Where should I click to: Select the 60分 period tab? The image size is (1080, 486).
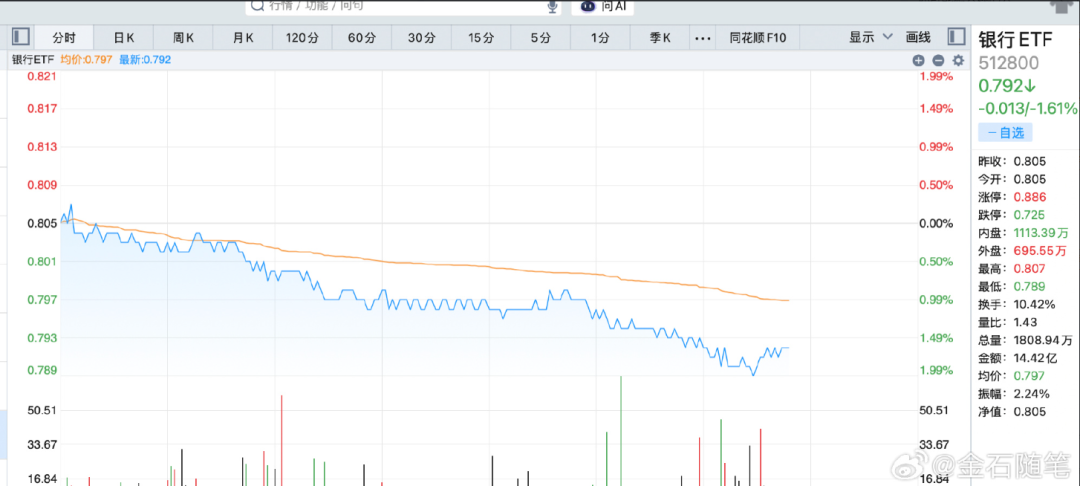click(362, 38)
